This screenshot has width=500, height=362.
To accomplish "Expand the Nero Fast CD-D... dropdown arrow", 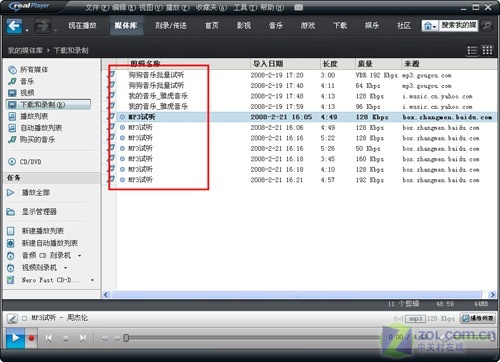I will [92, 280].
